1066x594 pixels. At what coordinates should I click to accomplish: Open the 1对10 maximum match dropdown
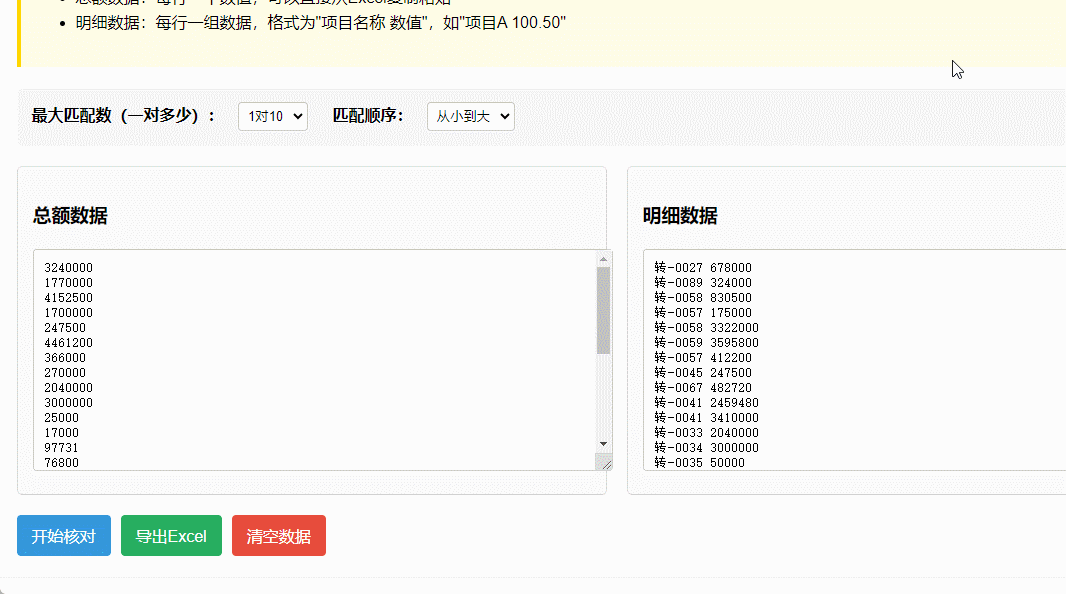click(272, 116)
